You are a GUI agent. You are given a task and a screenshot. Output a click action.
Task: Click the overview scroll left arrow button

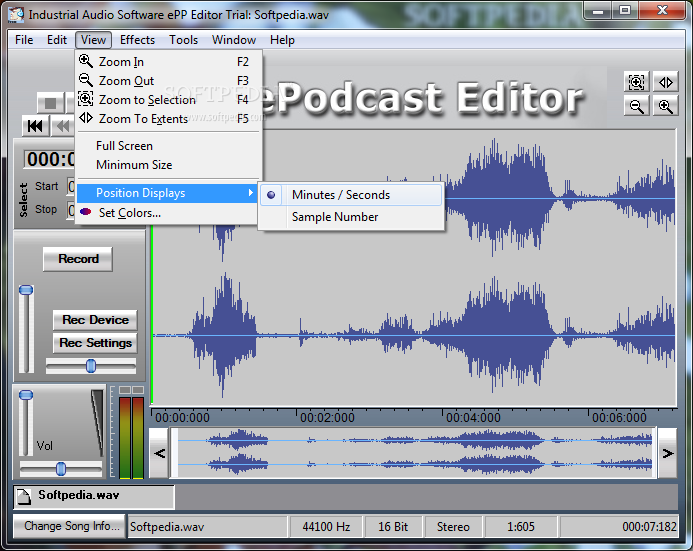click(x=160, y=453)
